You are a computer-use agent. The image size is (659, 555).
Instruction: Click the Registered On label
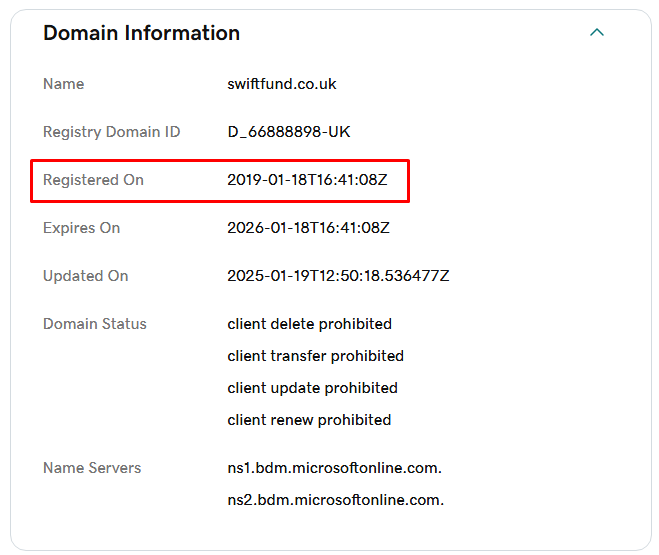point(93,180)
